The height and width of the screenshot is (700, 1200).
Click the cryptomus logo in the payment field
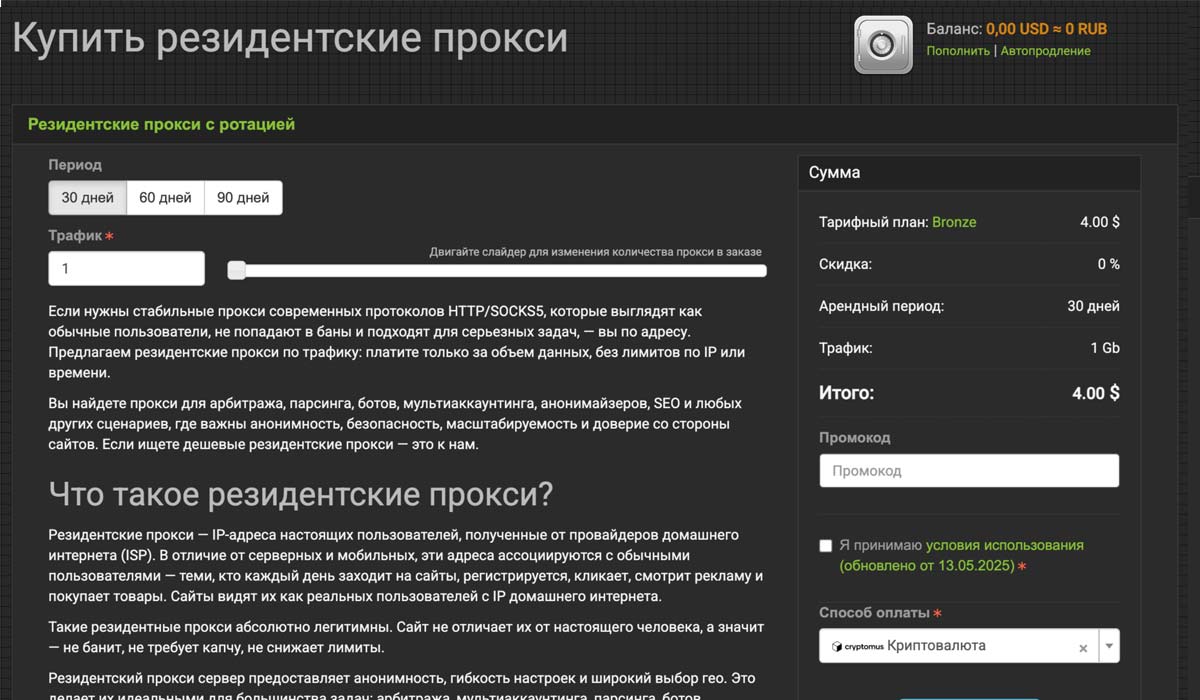tap(856, 647)
